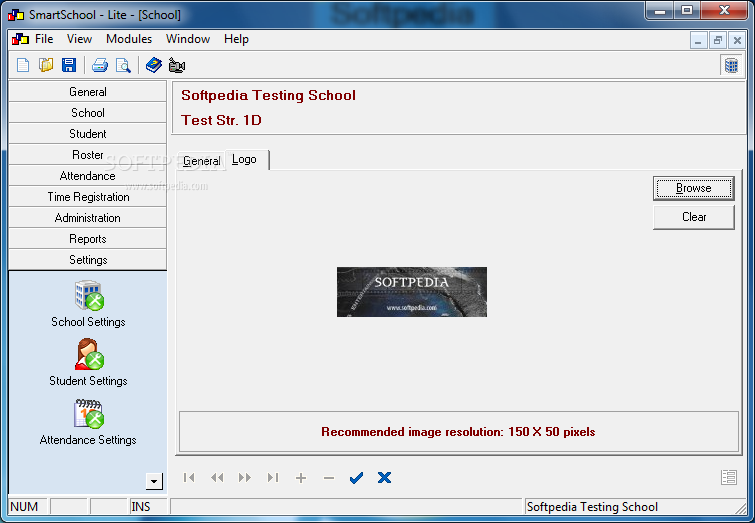
Task: Click the Browse button
Action: (694, 188)
